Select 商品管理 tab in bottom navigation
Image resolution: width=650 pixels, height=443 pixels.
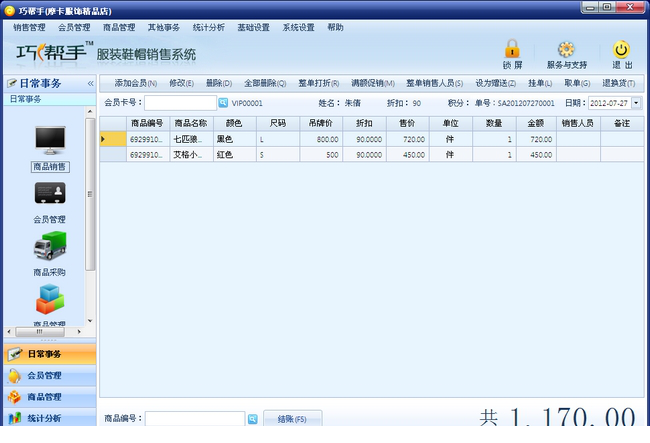(50, 397)
